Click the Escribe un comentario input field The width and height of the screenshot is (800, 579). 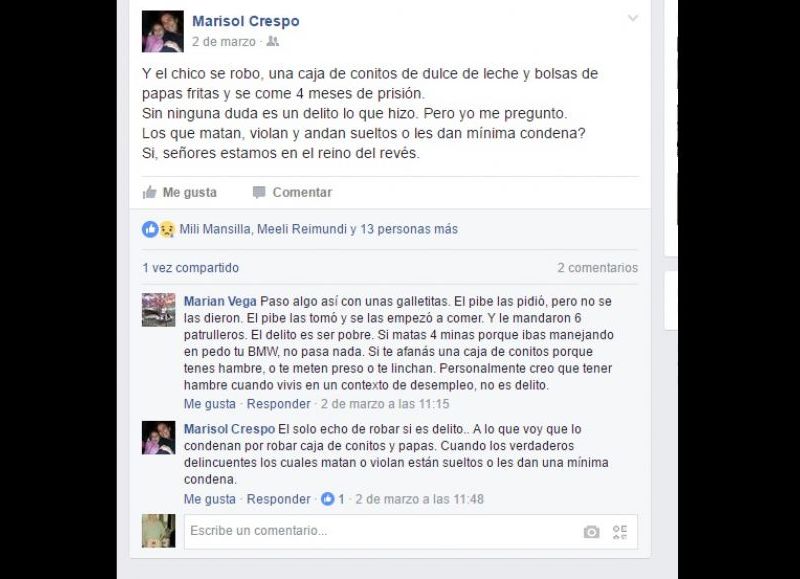[411, 532]
